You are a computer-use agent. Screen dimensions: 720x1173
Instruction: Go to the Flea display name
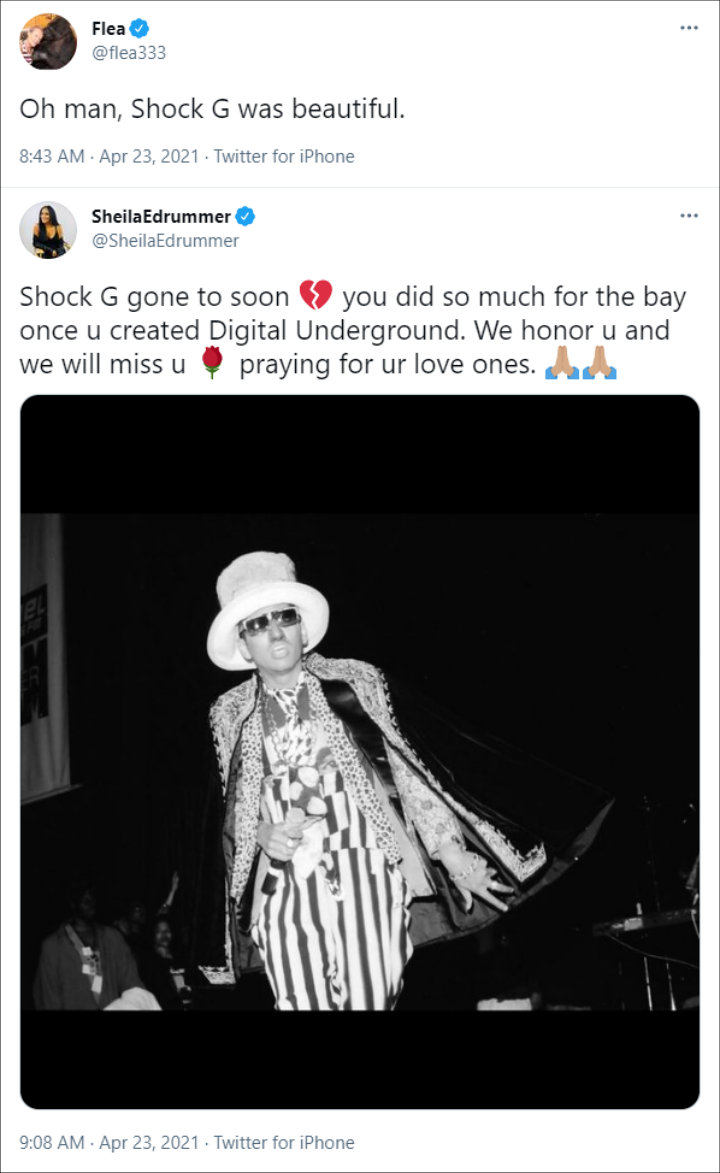coord(109,28)
